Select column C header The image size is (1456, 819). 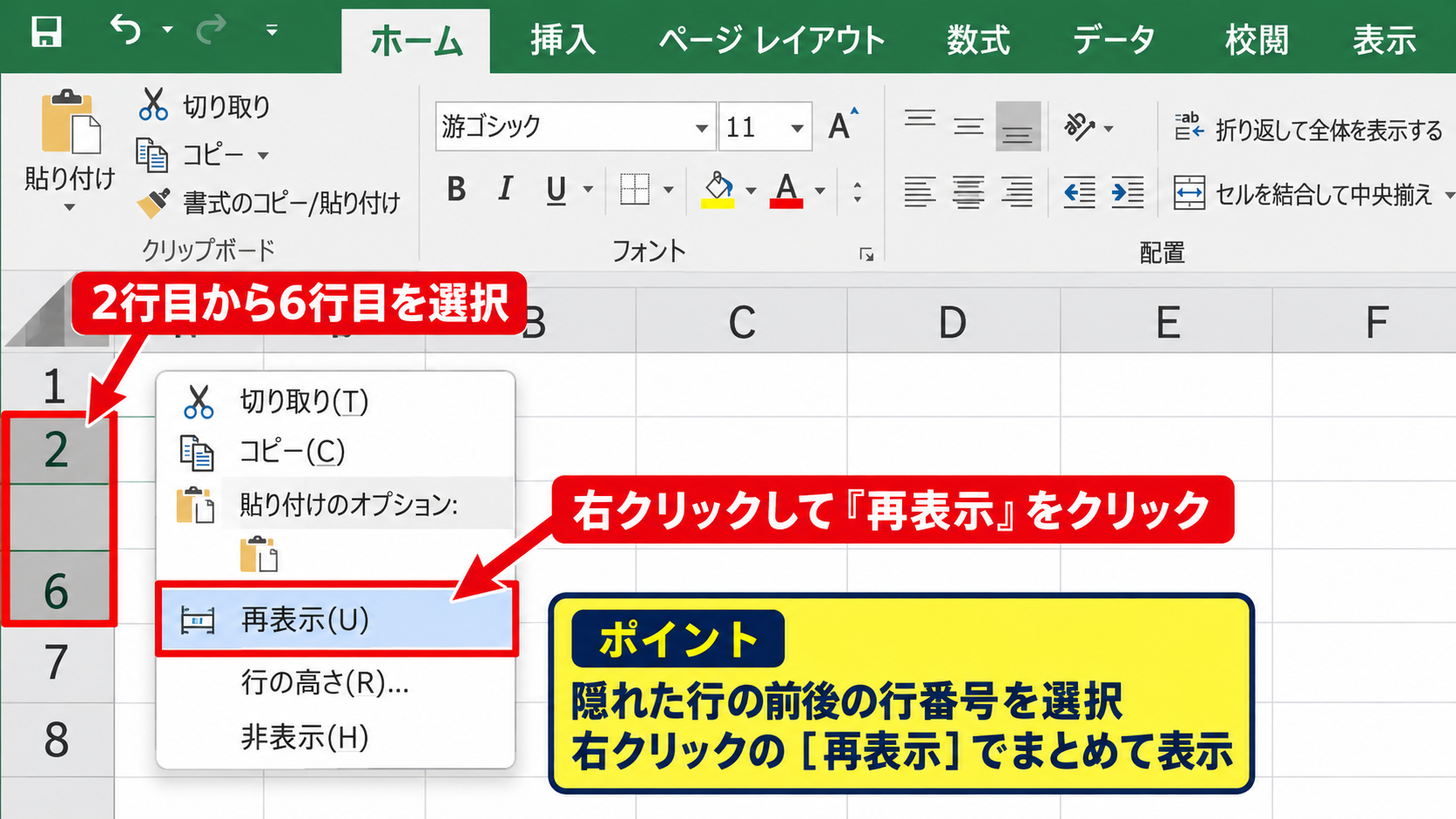[742, 323]
